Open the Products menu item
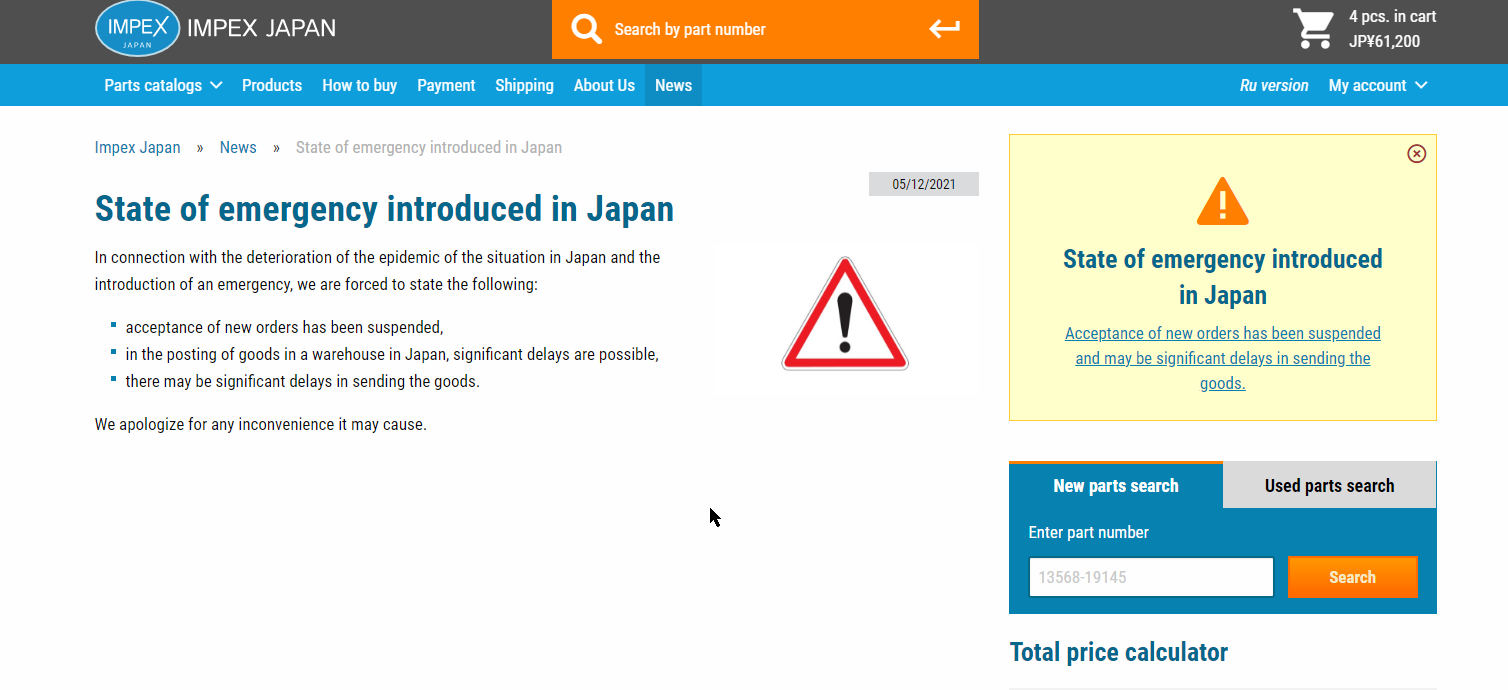This screenshot has height=690, width=1508. 272,85
